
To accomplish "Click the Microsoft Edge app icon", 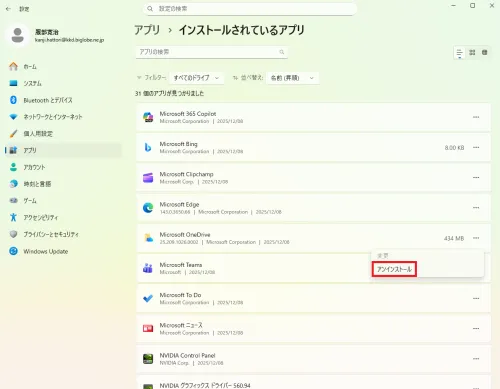I will pyautogui.click(x=148, y=208).
